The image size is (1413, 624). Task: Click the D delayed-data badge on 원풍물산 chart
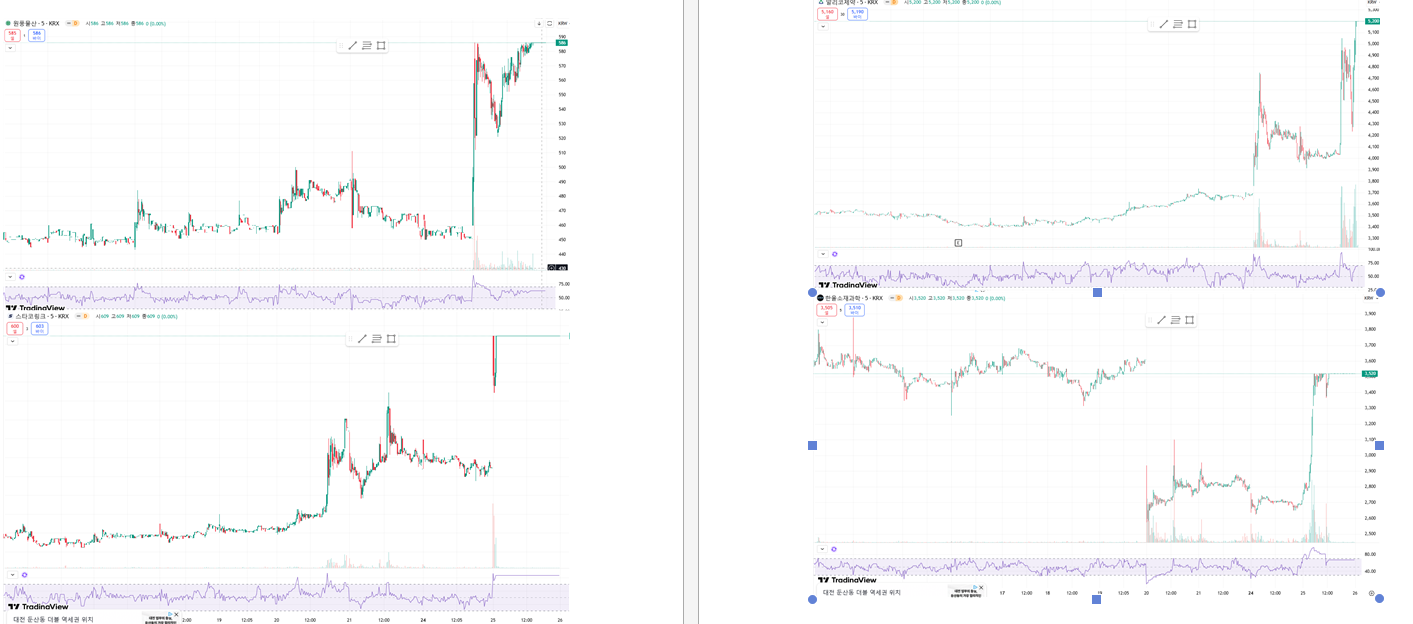pyautogui.click(x=74, y=23)
